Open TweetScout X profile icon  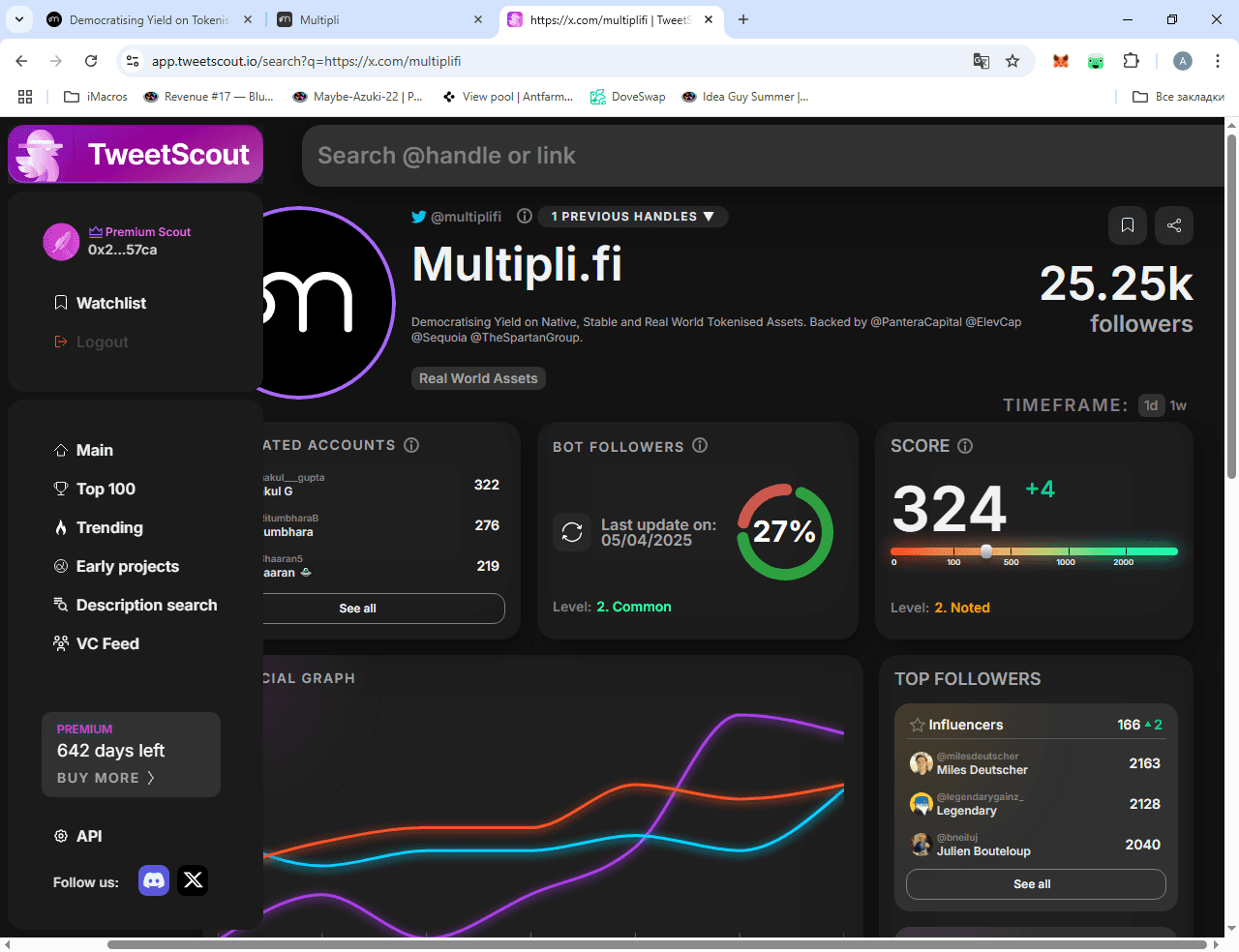[x=193, y=880]
